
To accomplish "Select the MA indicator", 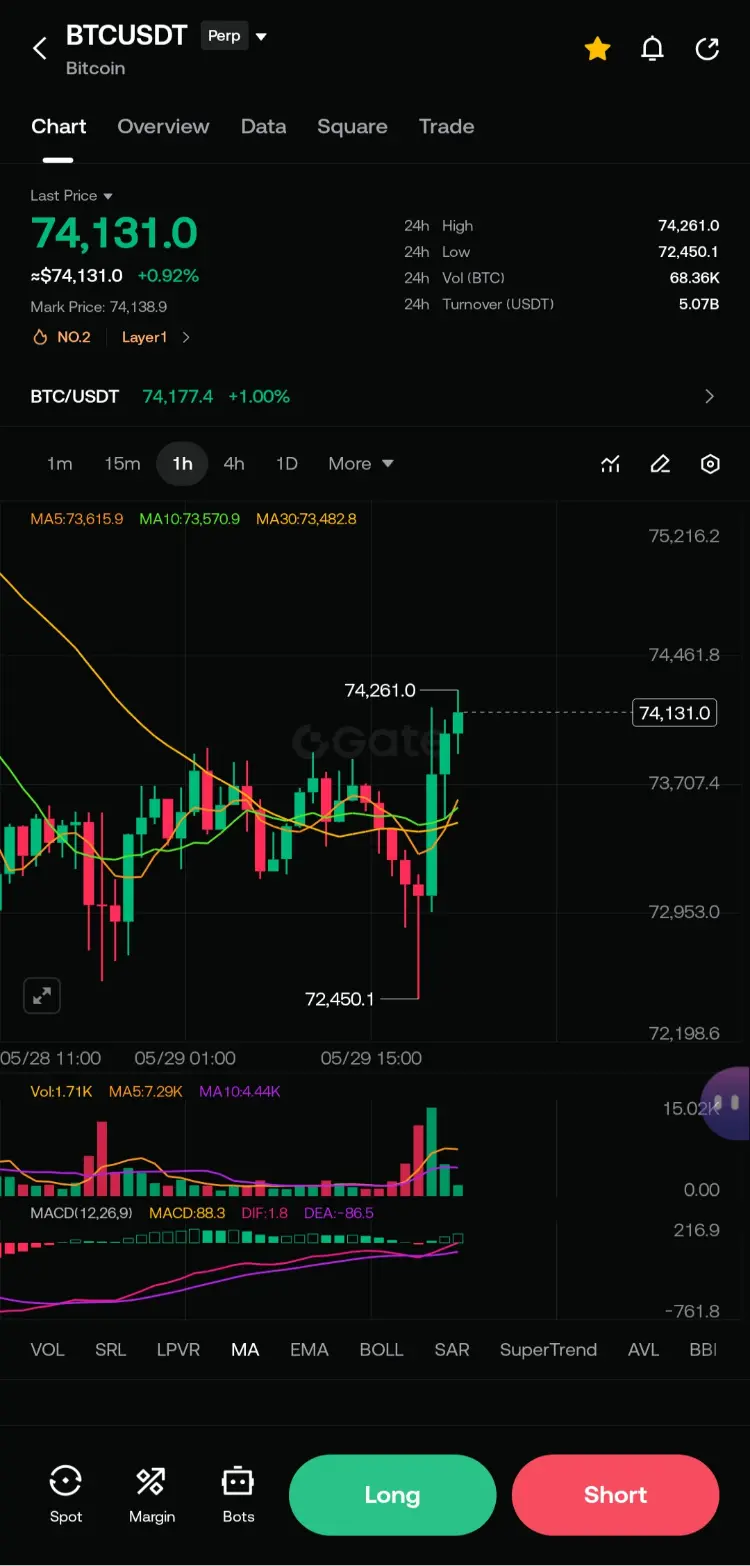I will [x=245, y=1350].
